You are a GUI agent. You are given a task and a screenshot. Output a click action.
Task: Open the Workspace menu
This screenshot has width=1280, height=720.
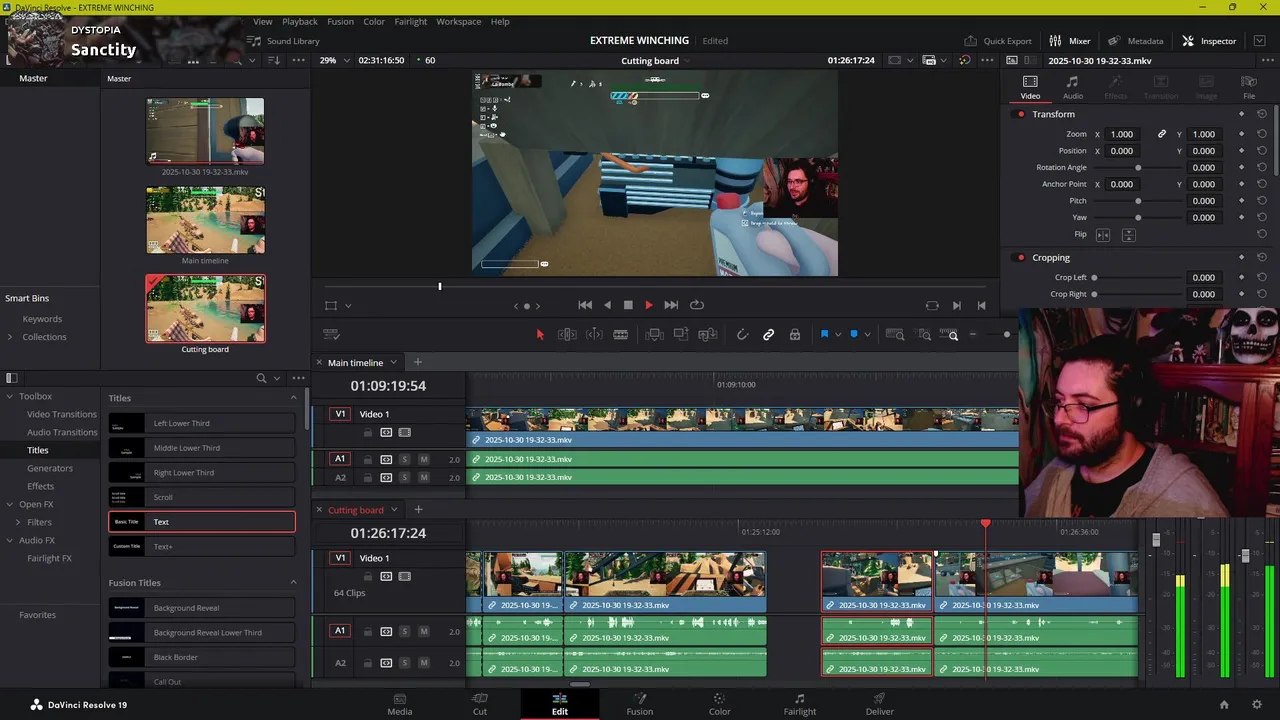click(x=458, y=21)
